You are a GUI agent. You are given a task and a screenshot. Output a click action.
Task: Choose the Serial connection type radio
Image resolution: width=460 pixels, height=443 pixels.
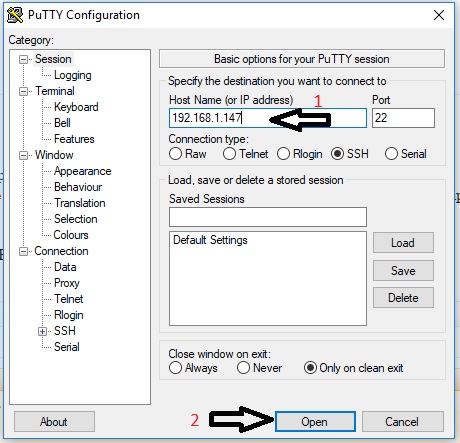point(406,154)
